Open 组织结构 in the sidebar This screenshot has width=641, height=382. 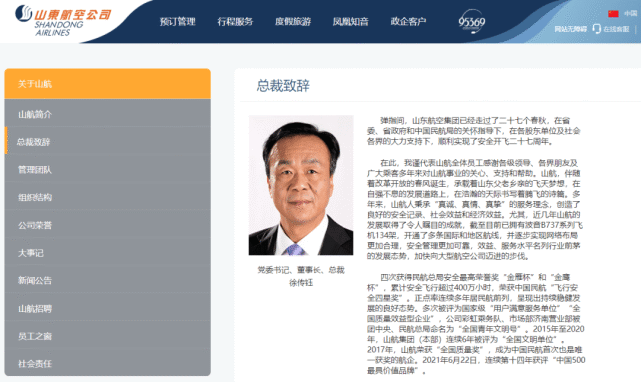tap(108, 198)
